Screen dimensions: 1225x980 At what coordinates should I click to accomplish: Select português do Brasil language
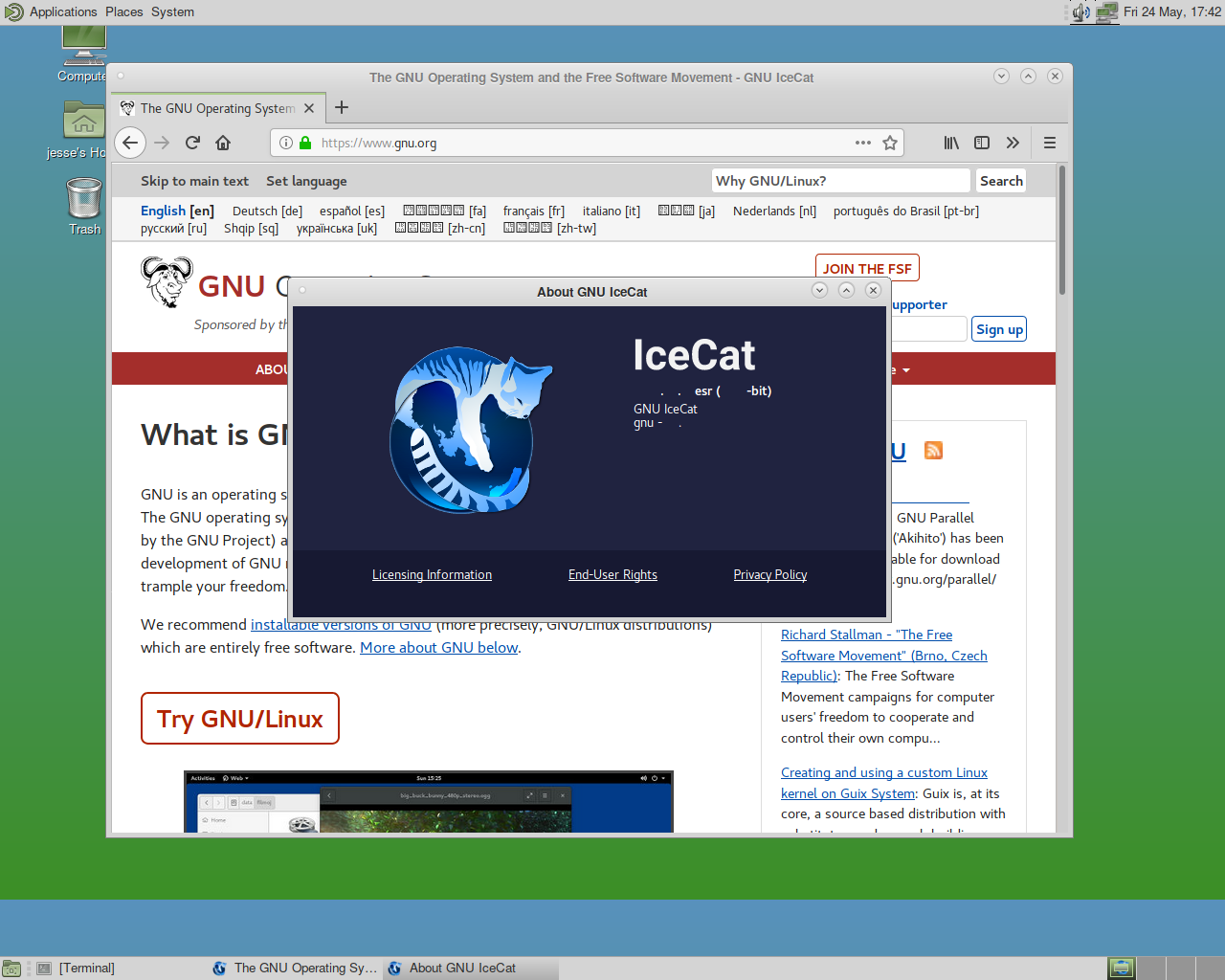pyautogui.click(x=906, y=211)
